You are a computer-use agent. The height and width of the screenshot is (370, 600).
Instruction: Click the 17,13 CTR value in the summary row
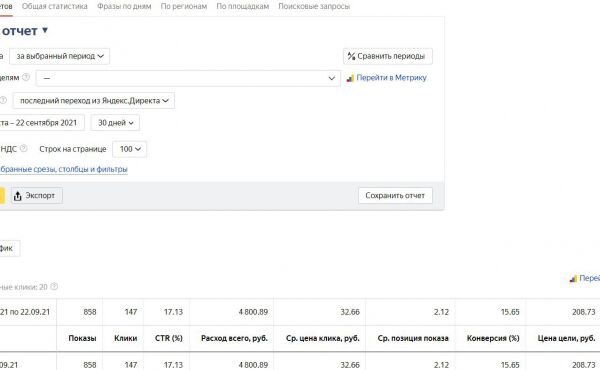pos(173,312)
